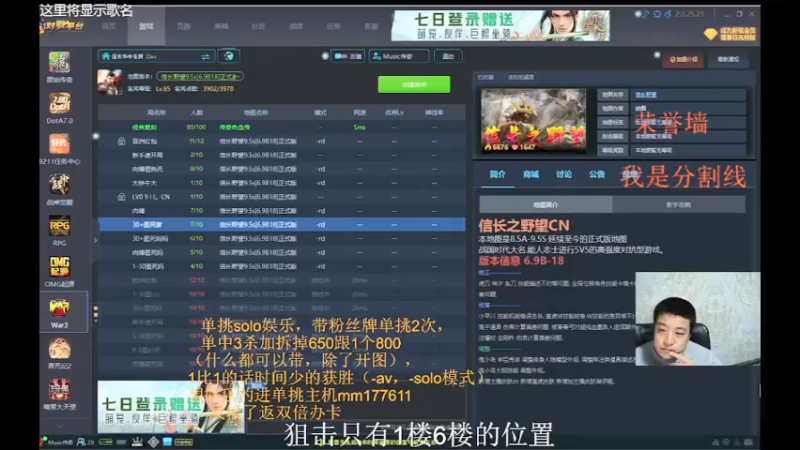Open the bottom-most sidebar game icon
The height and width of the screenshot is (450, 800).
pyautogui.click(x=59, y=390)
